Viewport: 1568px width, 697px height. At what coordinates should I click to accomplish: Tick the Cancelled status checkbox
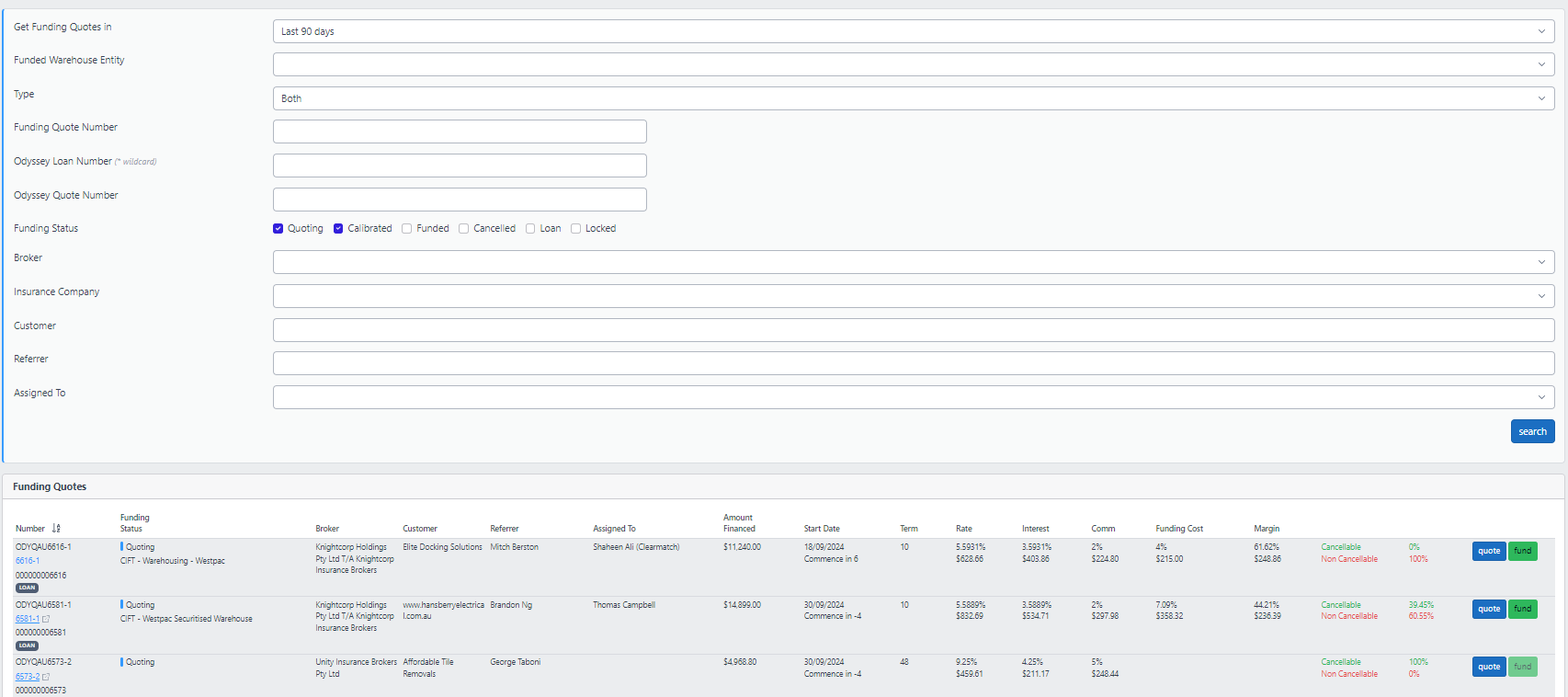tap(464, 229)
